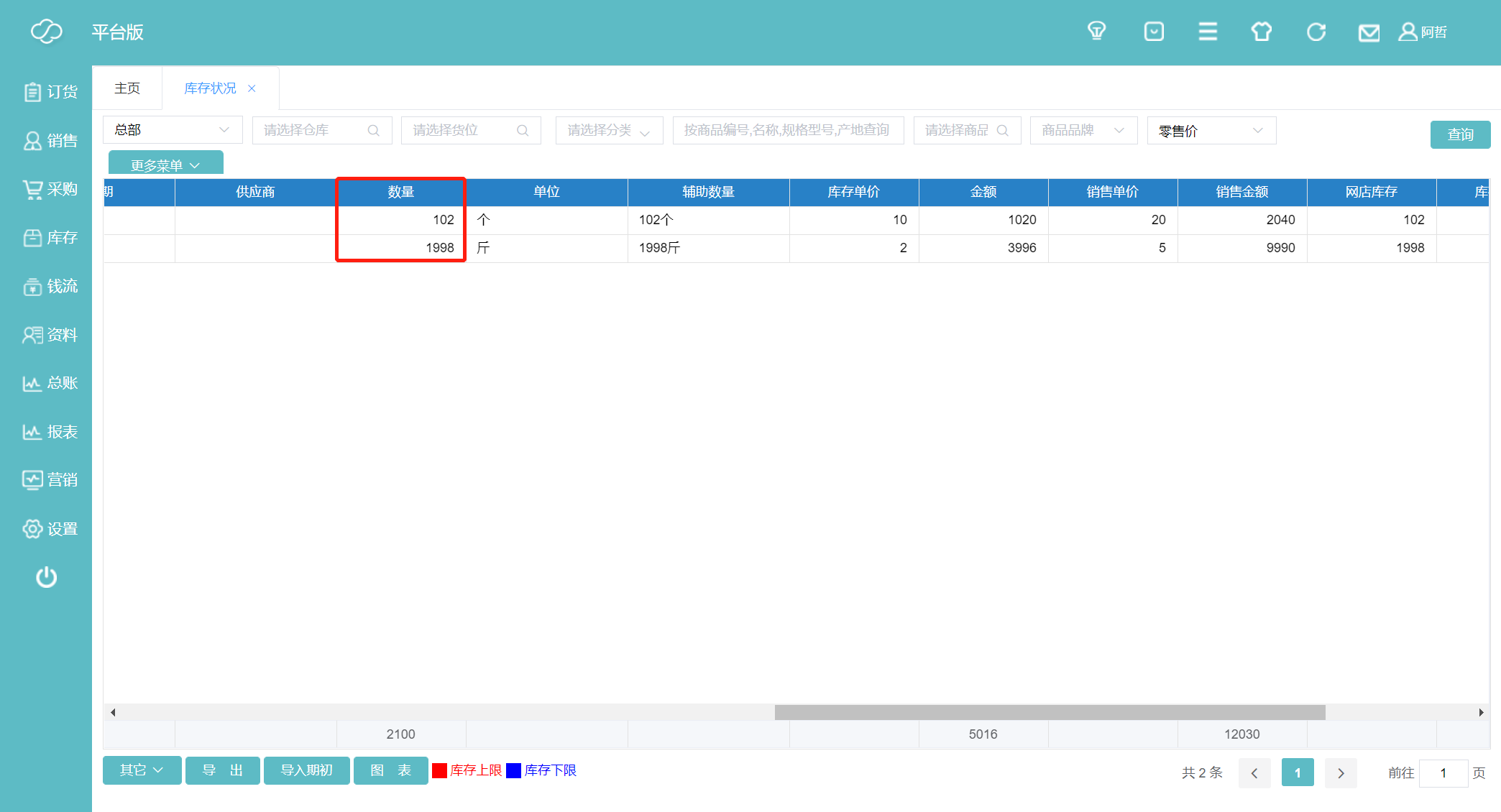
Task: Click the refresh icon in top bar
Action: click(1316, 32)
